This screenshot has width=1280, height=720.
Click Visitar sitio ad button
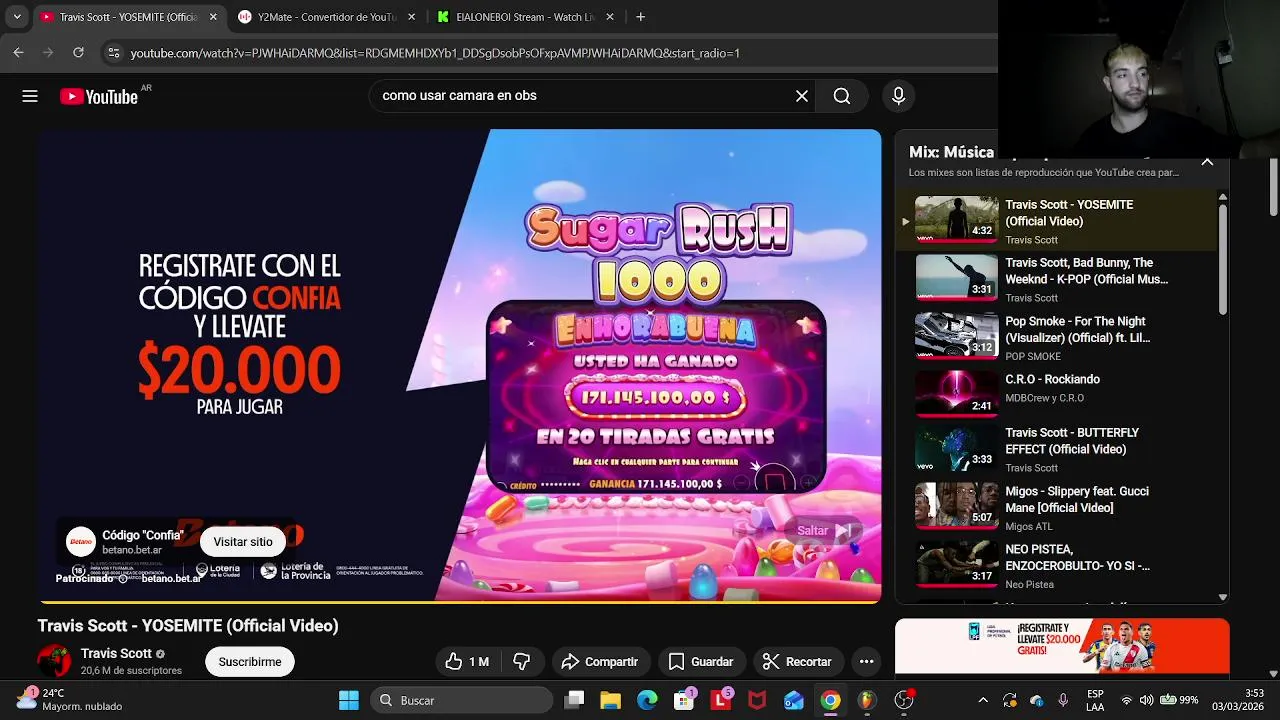click(243, 542)
